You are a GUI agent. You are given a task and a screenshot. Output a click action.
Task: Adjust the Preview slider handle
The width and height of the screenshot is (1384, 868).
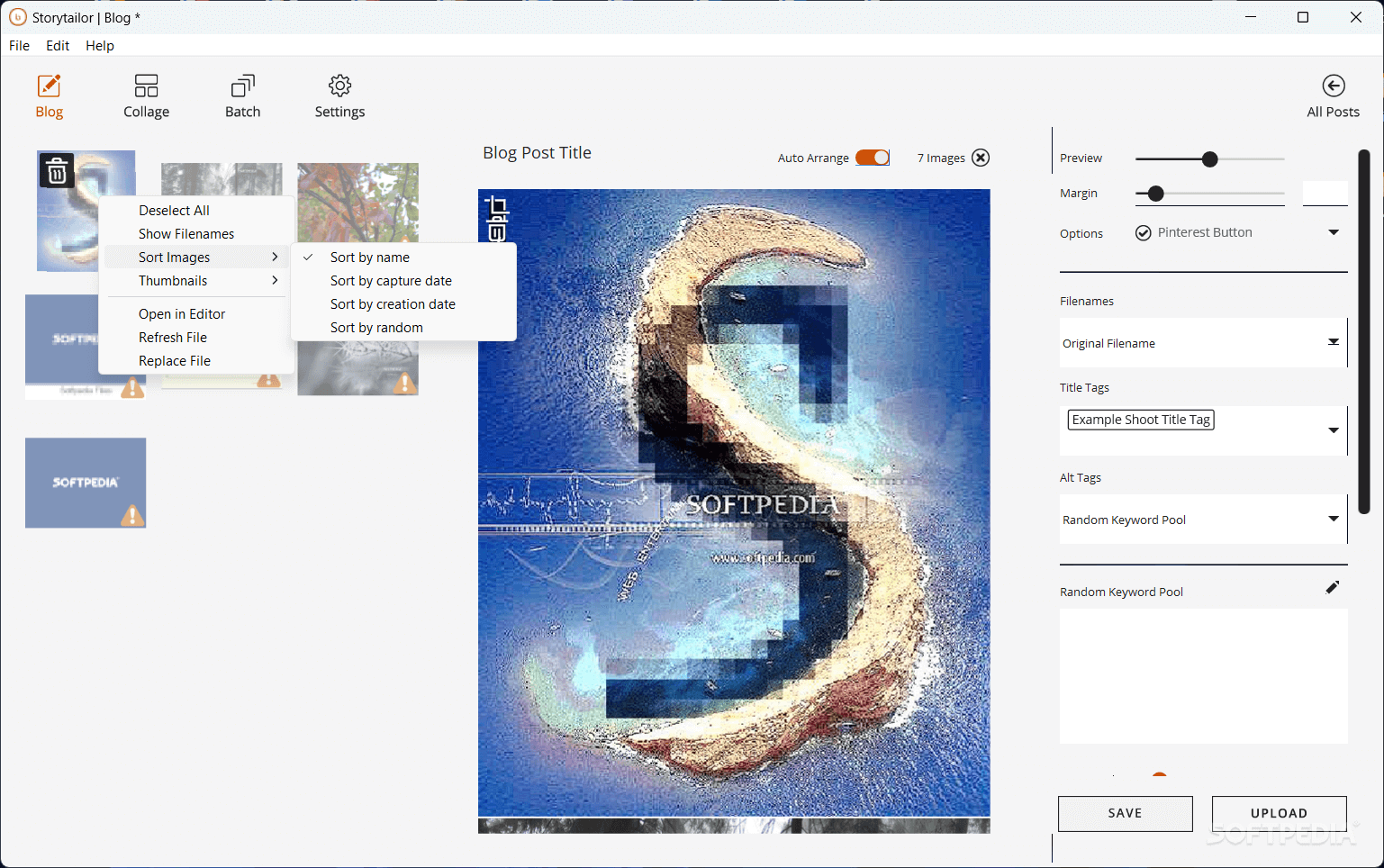[x=1209, y=159]
